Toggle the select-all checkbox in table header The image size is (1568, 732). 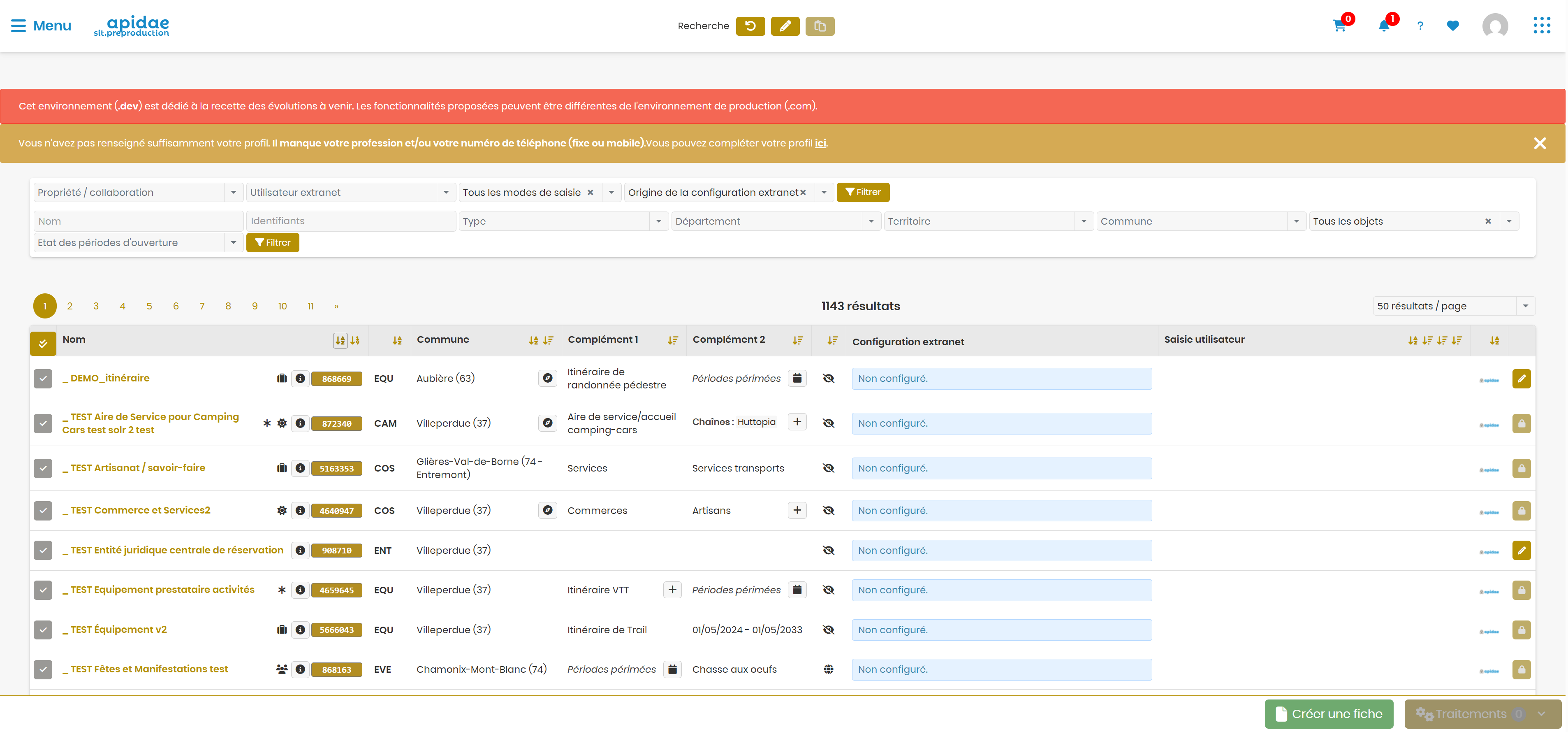(43, 344)
